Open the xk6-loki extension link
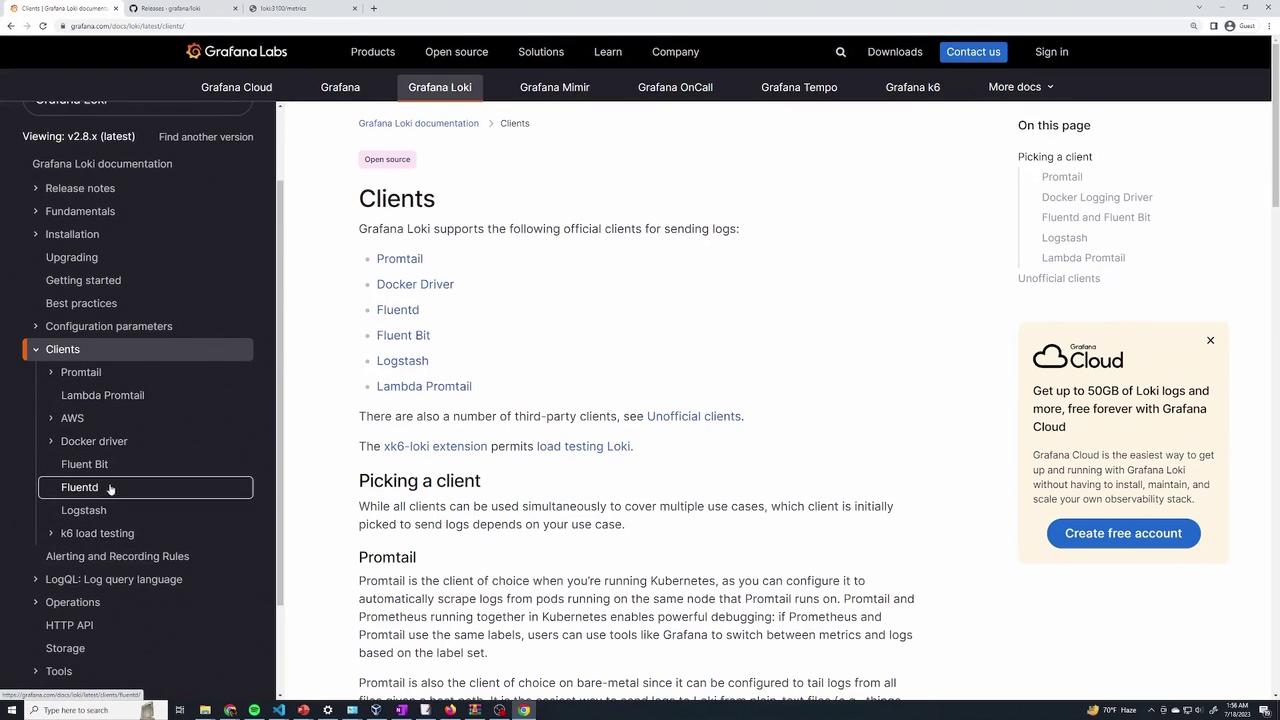Screen dimensions: 1280x720 [x=436, y=446]
